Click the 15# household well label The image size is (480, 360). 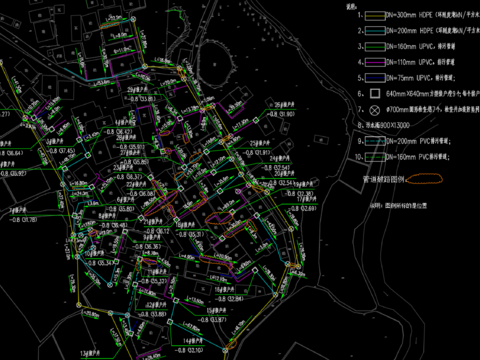tap(217, 311)
